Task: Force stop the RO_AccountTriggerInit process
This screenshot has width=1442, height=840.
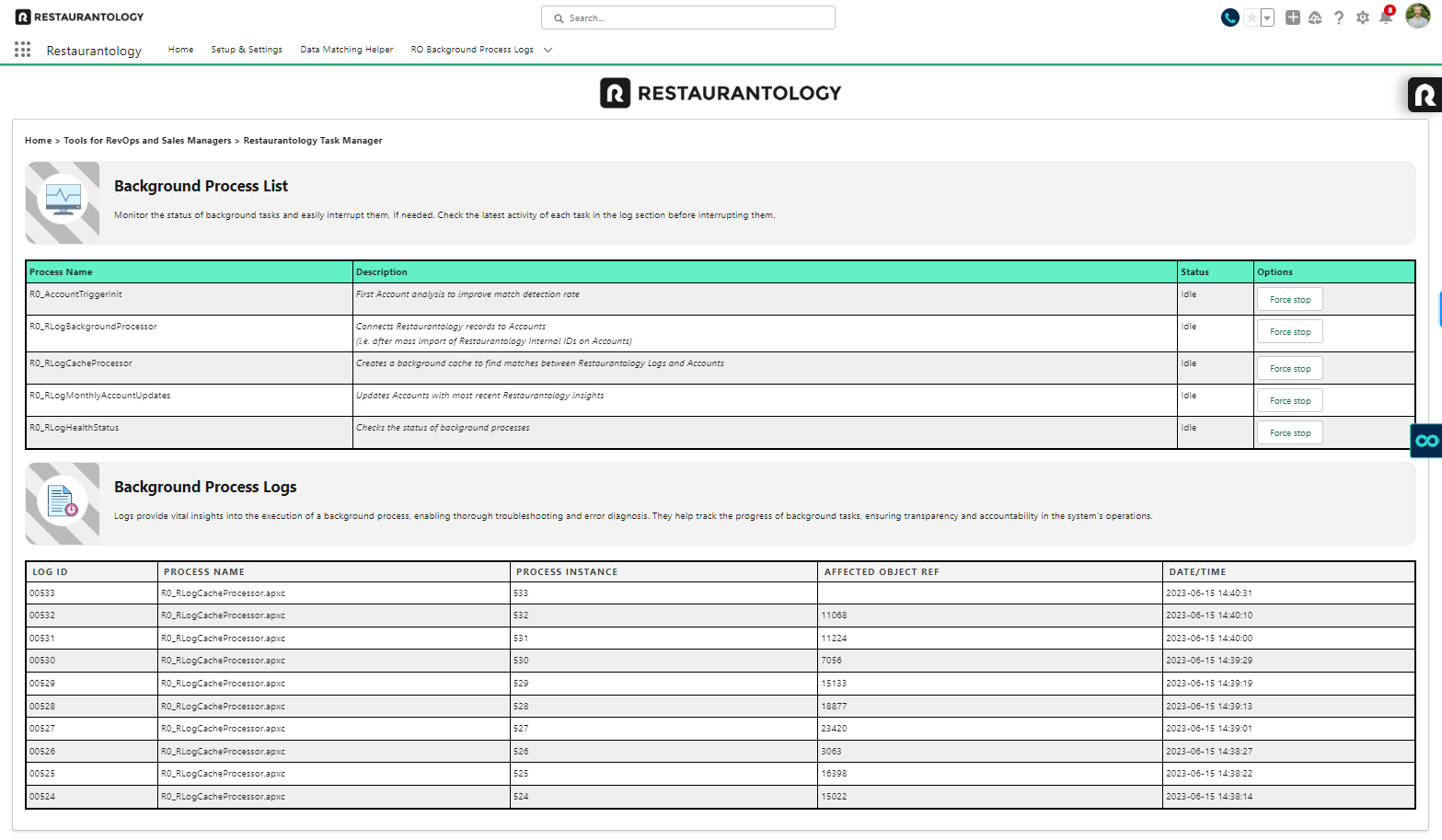Action: pos(1290,300)
